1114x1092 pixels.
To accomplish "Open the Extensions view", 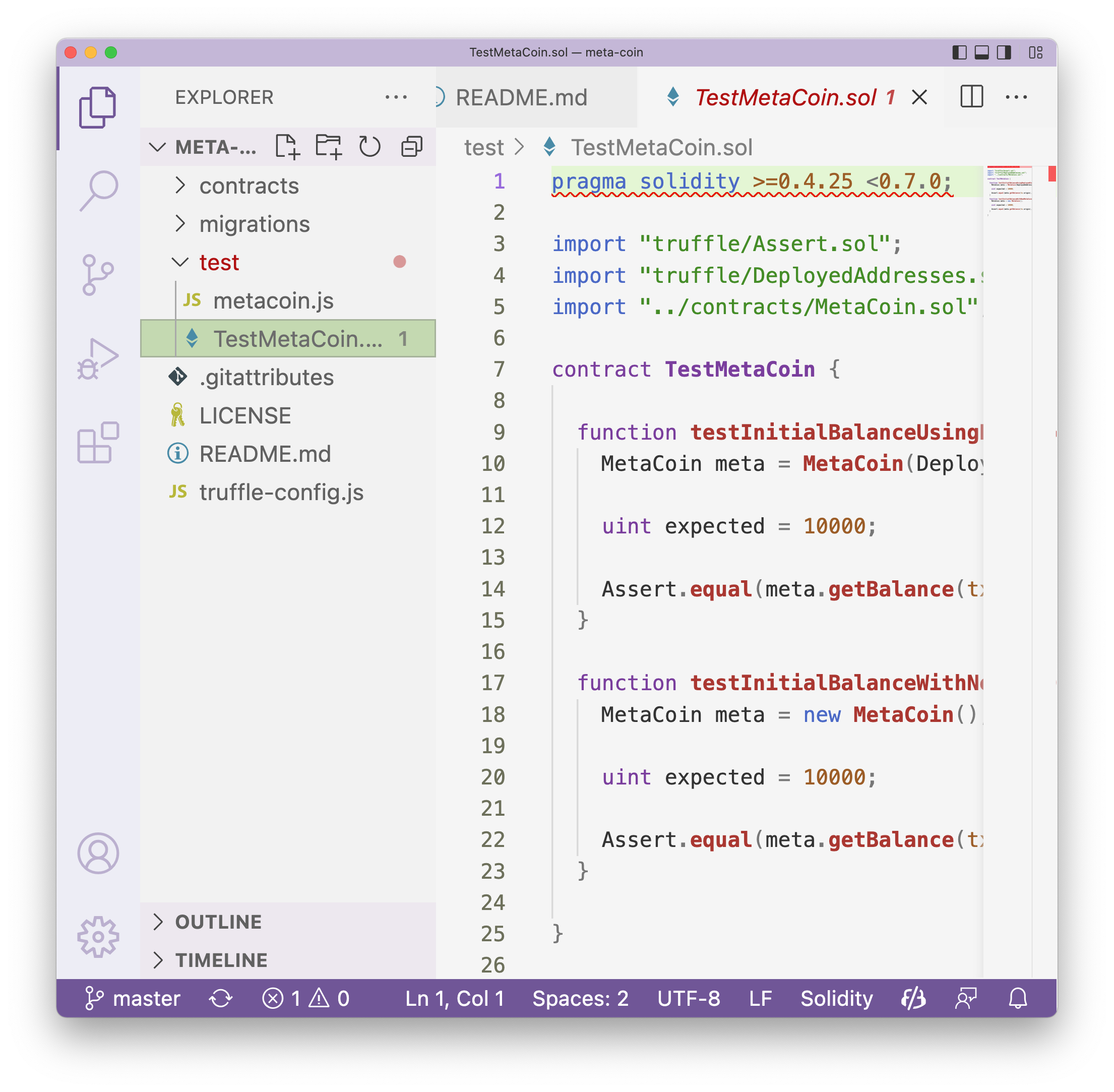I will point(98,443).
